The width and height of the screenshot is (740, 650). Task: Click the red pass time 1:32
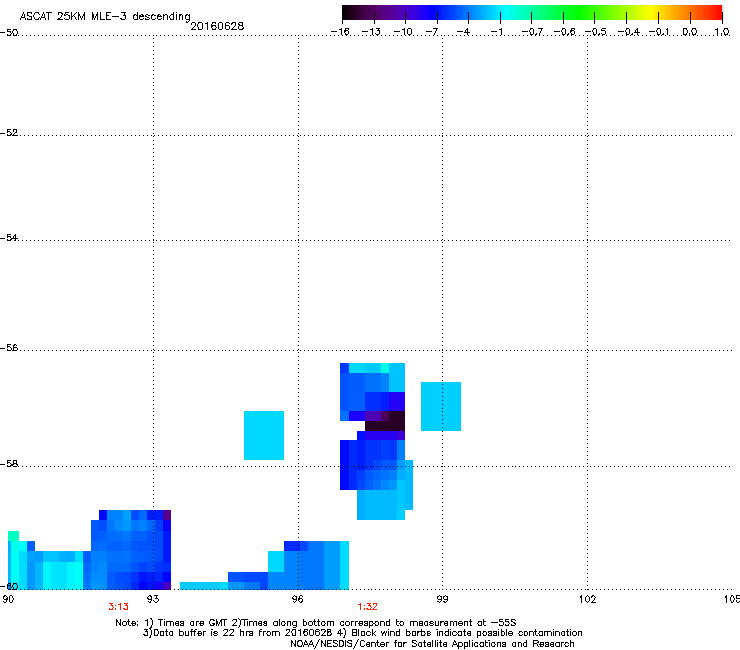(x=367, y=607)
